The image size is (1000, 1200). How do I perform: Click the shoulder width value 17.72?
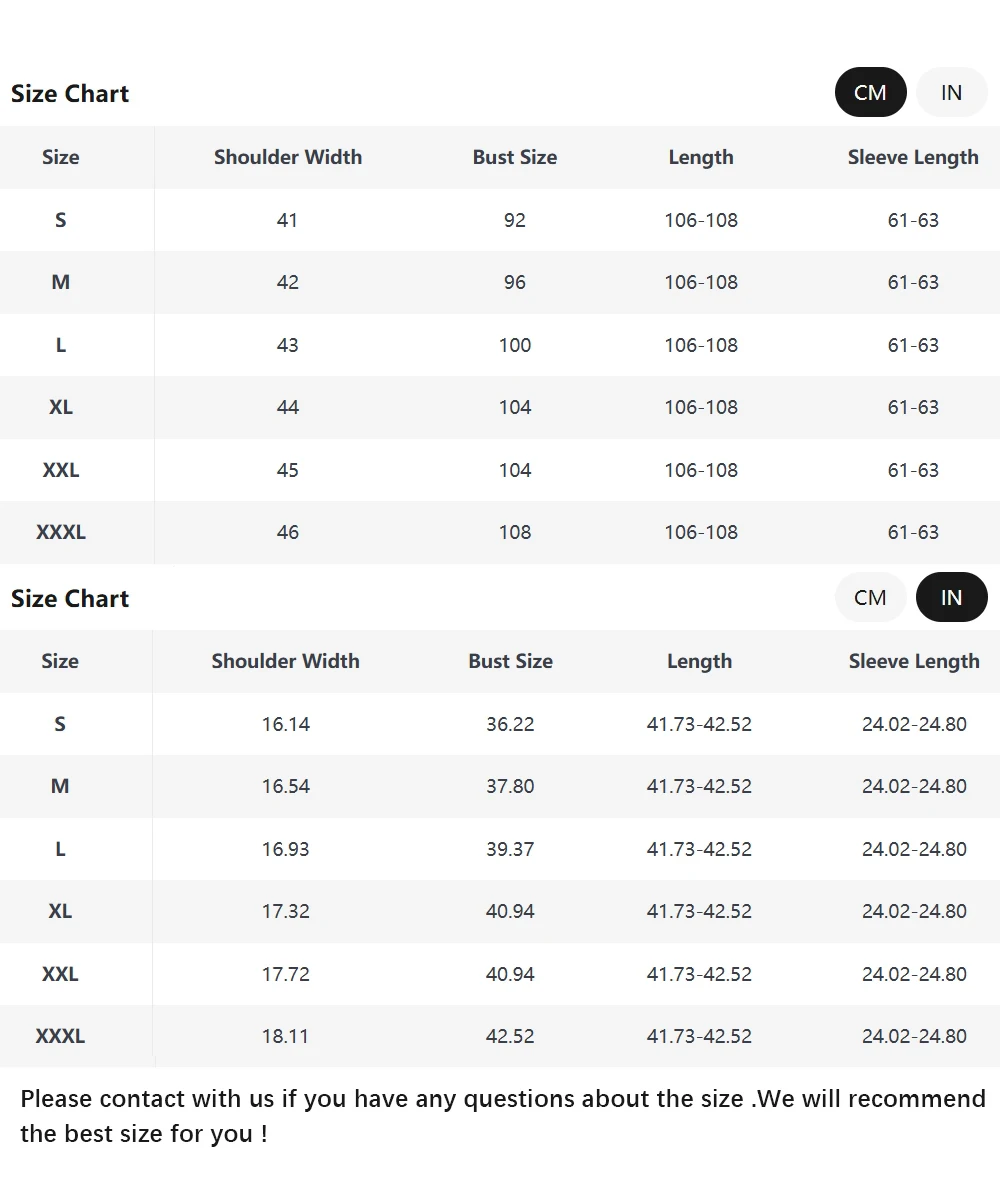click(286, 974)
